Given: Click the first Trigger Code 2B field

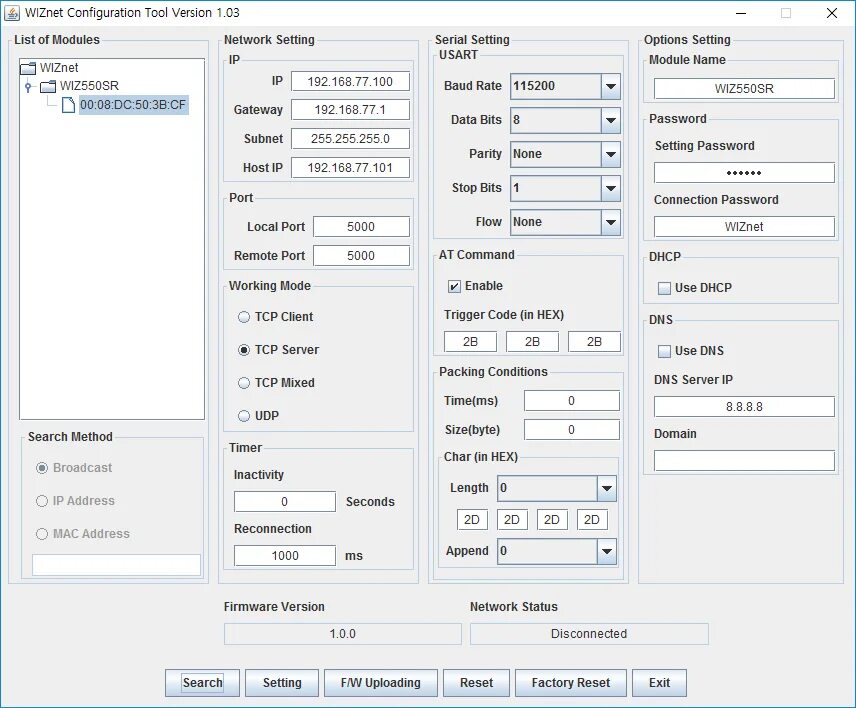Looking at the screenshot, I should (x=470, y=342).
